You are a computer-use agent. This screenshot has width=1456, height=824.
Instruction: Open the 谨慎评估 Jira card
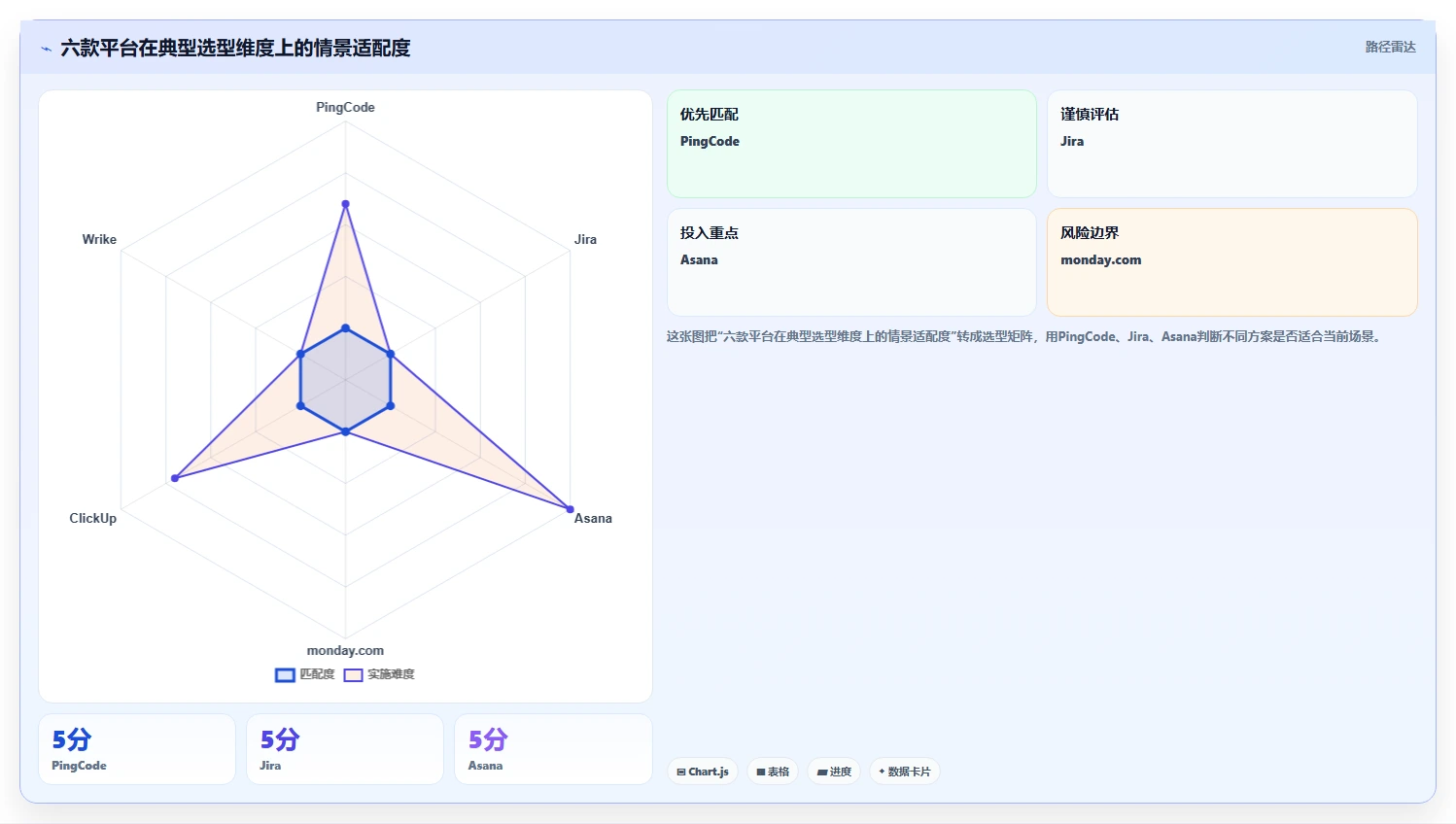pos(1232,144)
